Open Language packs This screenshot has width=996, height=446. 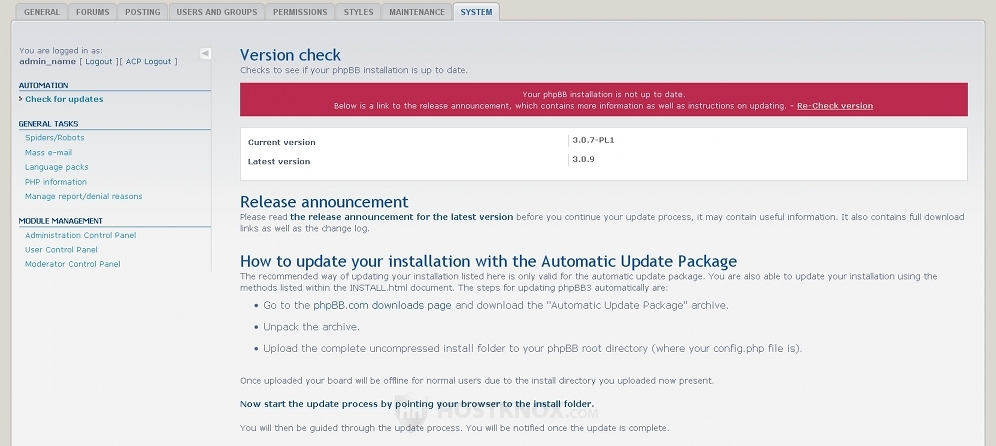57,167
